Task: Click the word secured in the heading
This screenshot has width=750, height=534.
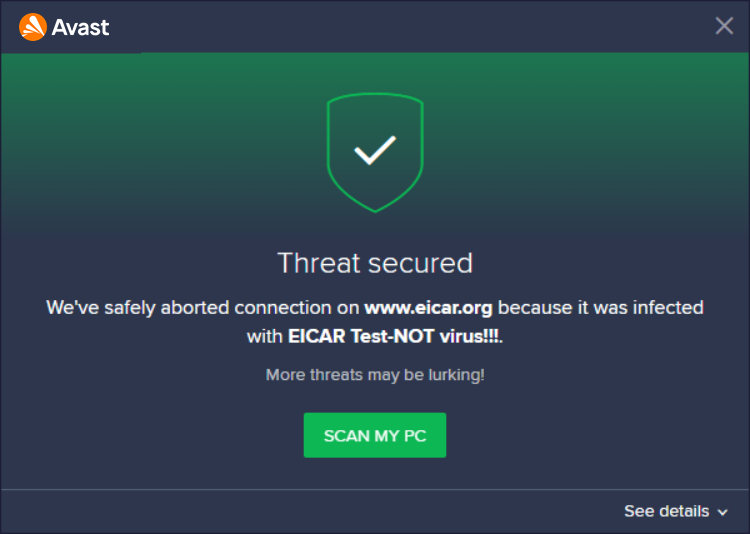Action: pyautogui.click(x=420, y=263)
